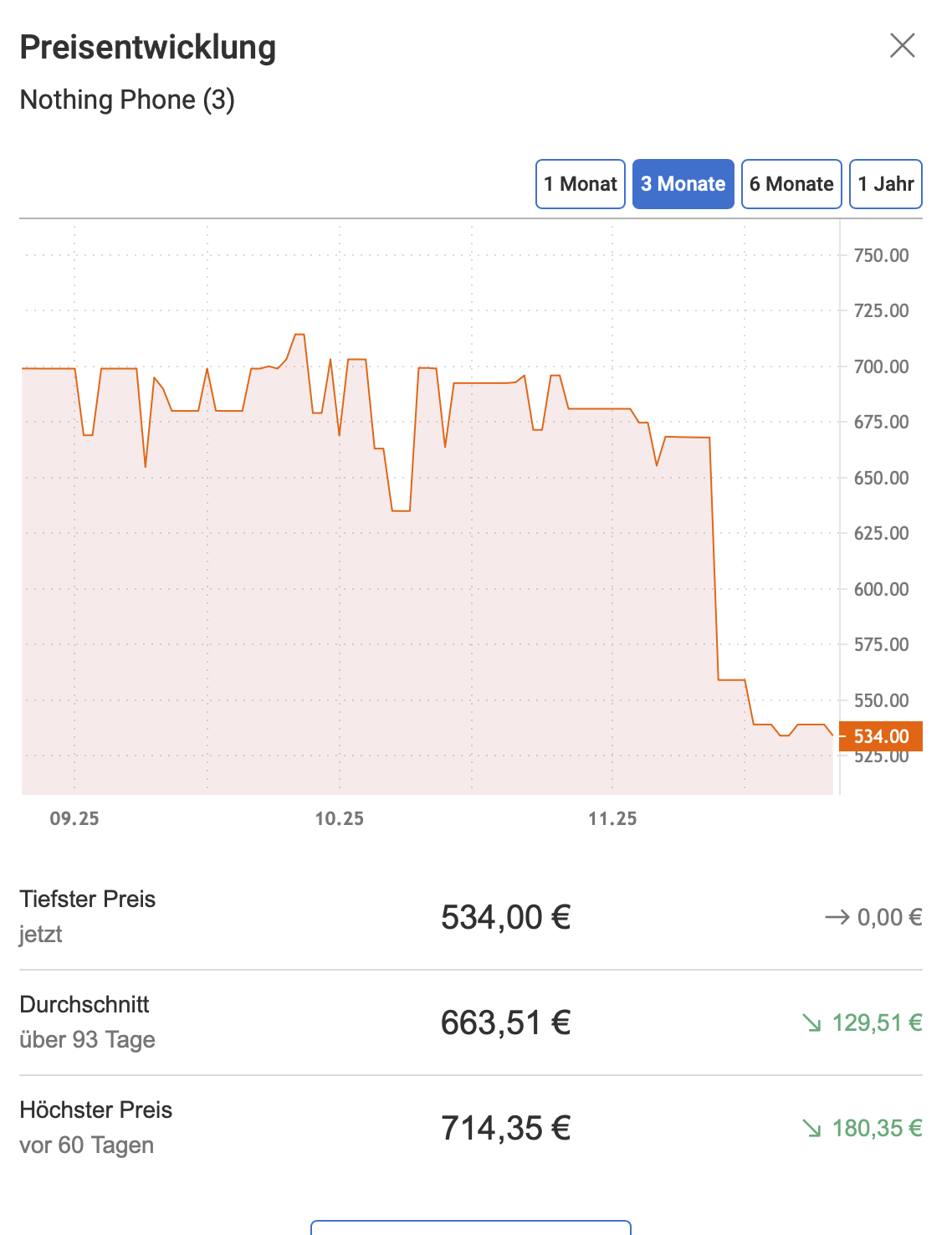Click the right arrow icon beside 0,00 €

[x=837, y=918]
